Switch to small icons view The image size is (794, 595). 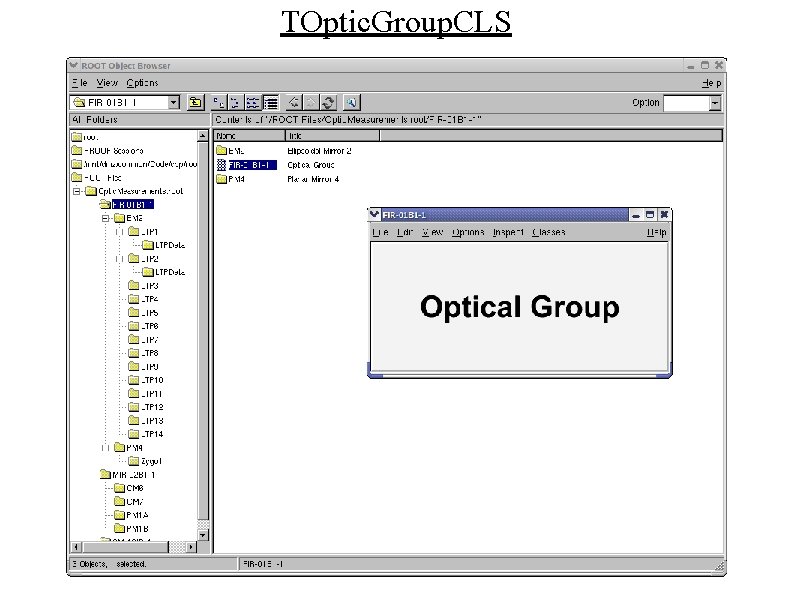[x=235, y=103]
